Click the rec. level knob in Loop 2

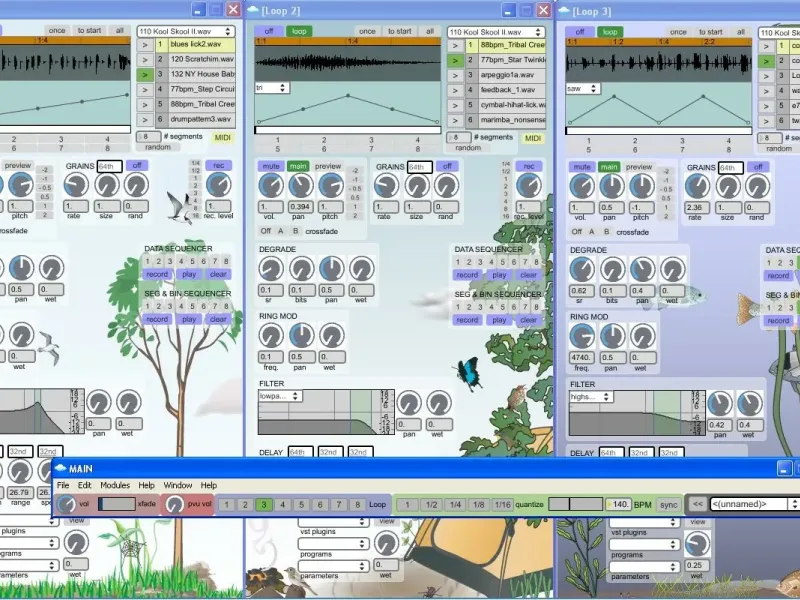[529, 186]
